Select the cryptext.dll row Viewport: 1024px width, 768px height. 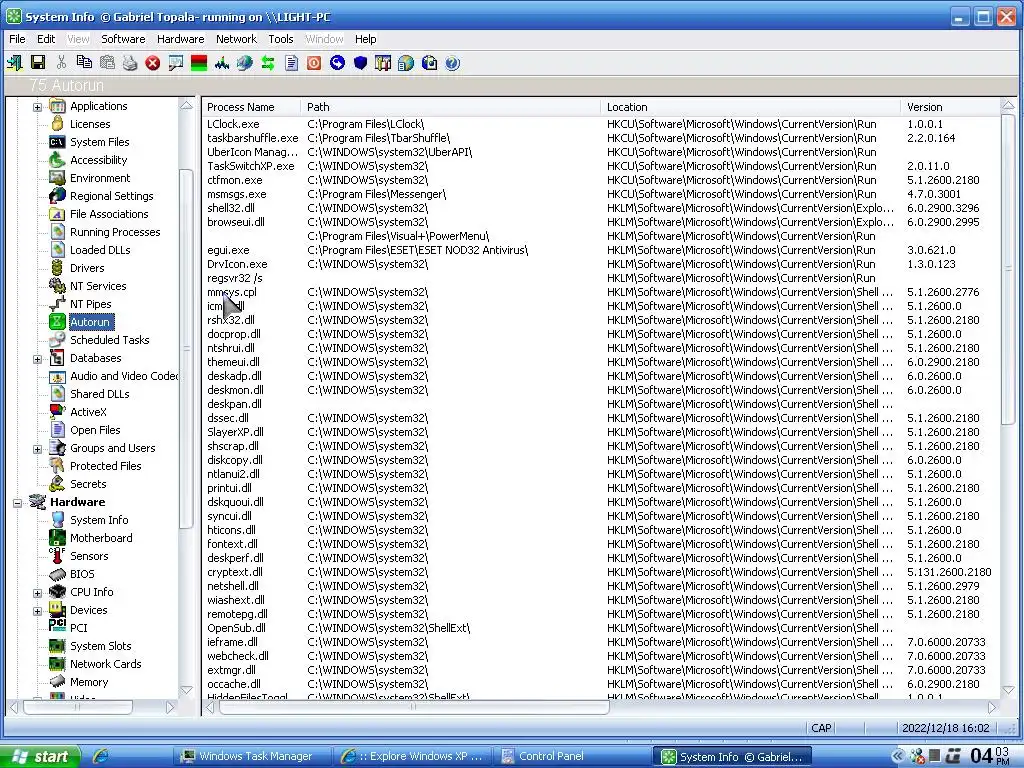601,572
